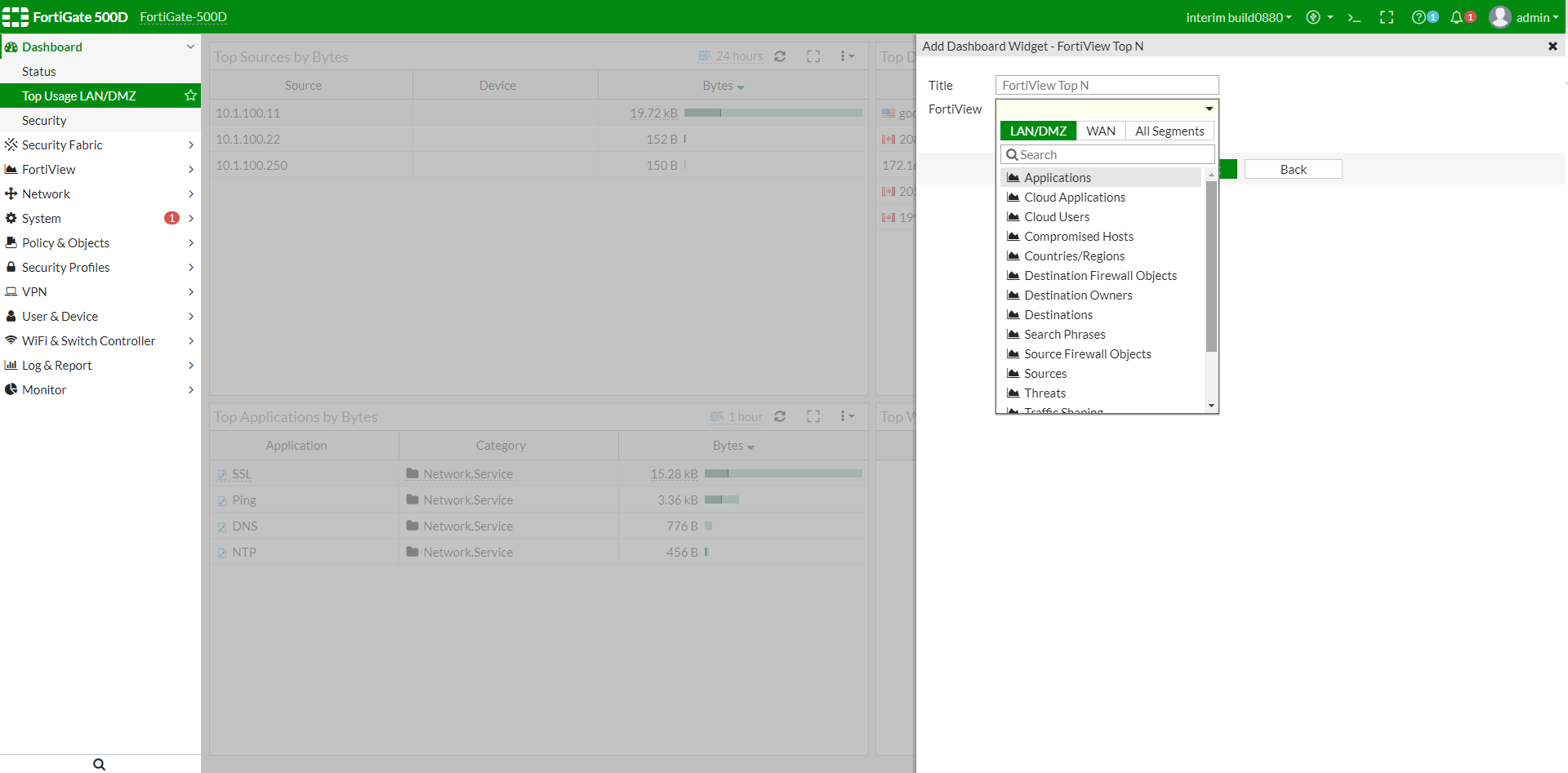Click the FortiGate-500D hostname link

point(183,17)
